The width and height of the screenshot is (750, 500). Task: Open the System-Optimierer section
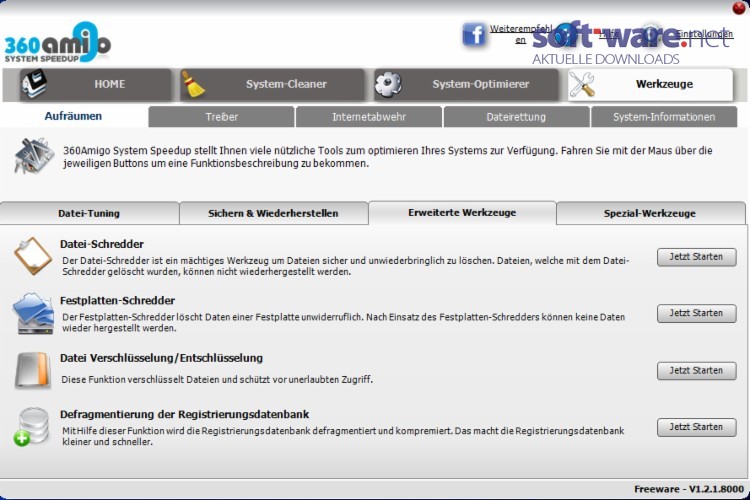(x=466, y=84)
